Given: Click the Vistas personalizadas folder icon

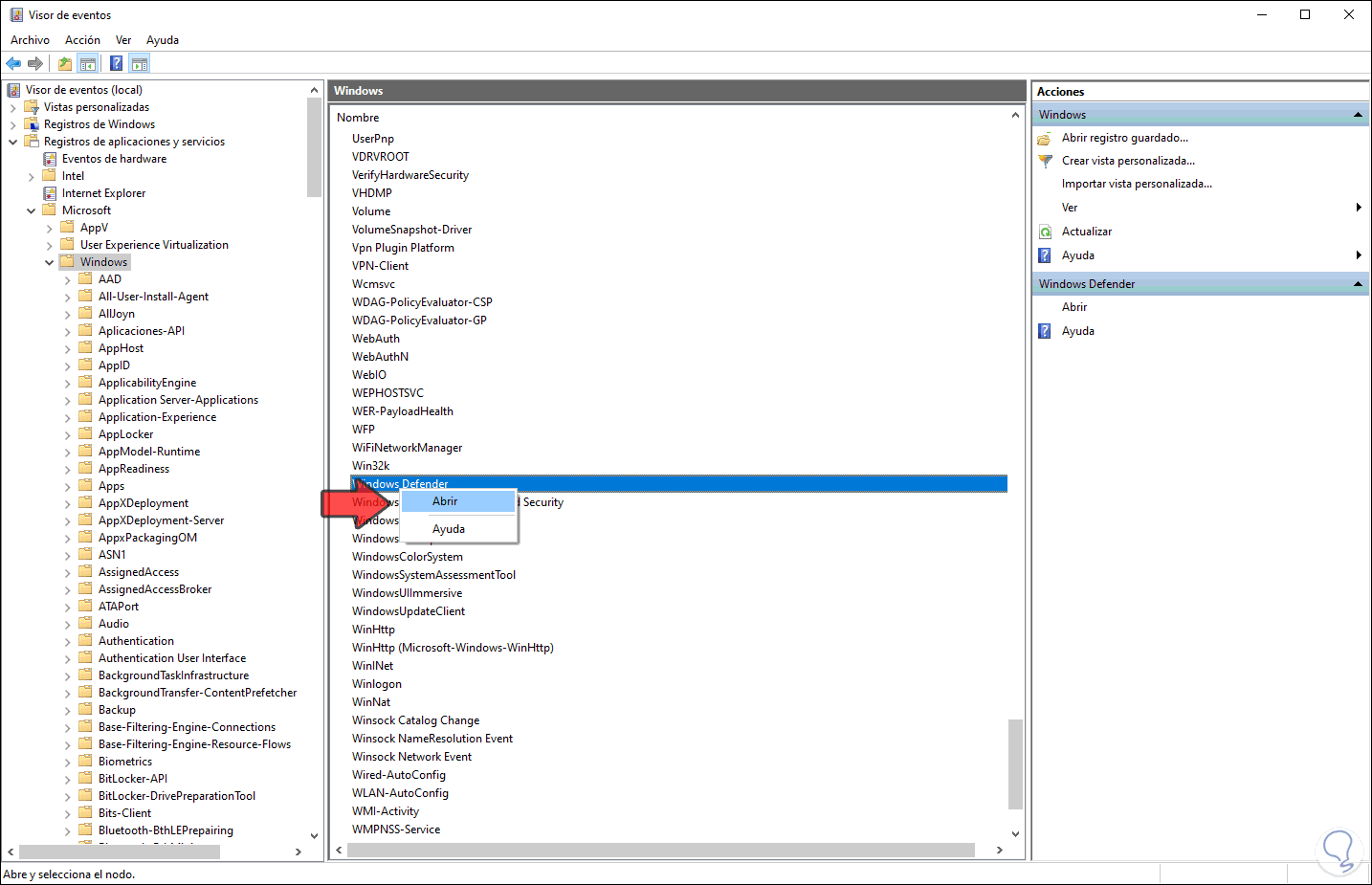Looking at the screenshot, I should coord(32,107).
